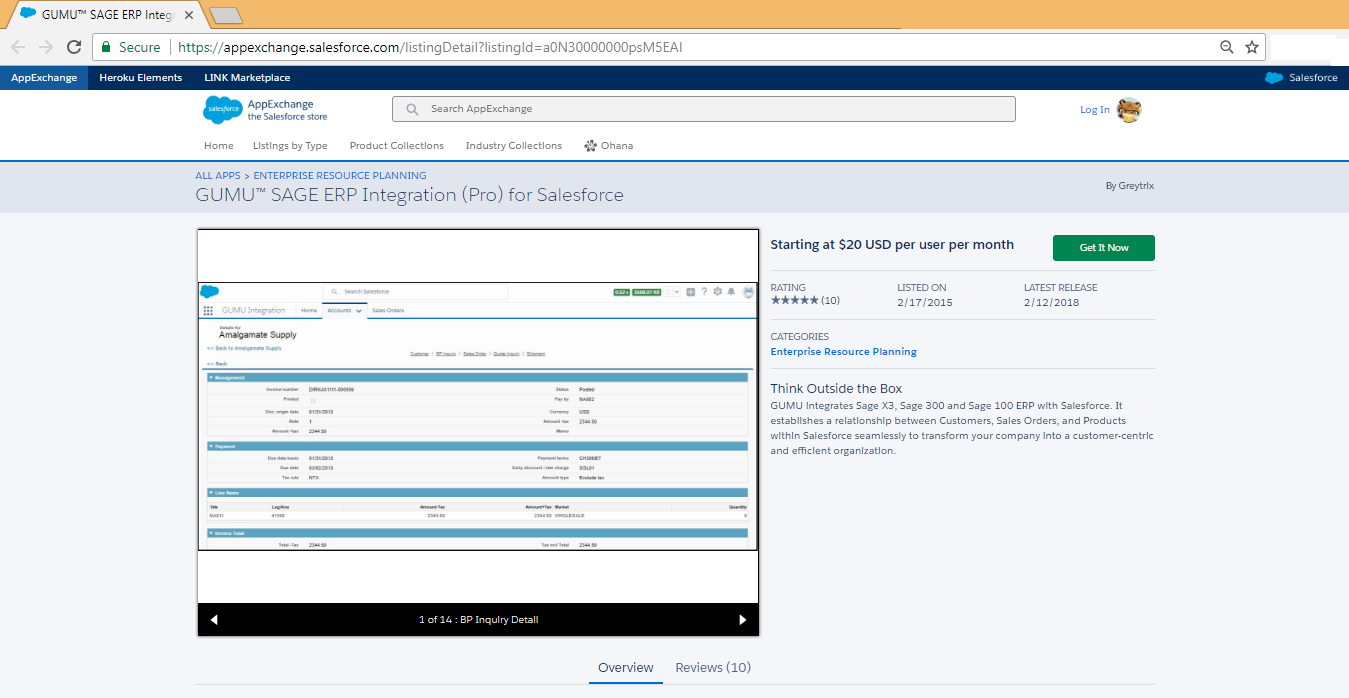Click the ALL APPS breadcrumb link
This screenshot has height=698, width=1349.
[218, 175]
